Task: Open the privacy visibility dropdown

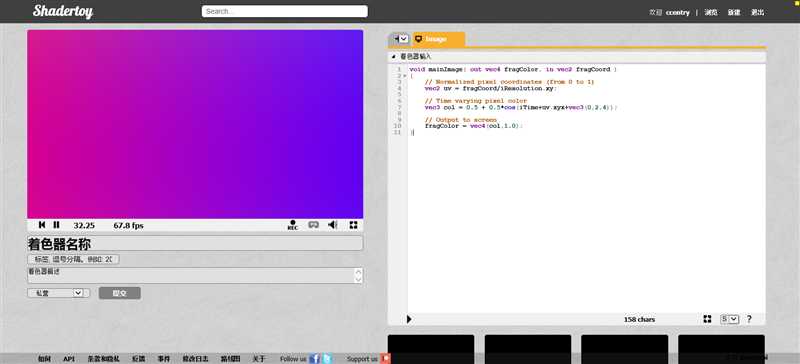Action: tap(59, 293)
